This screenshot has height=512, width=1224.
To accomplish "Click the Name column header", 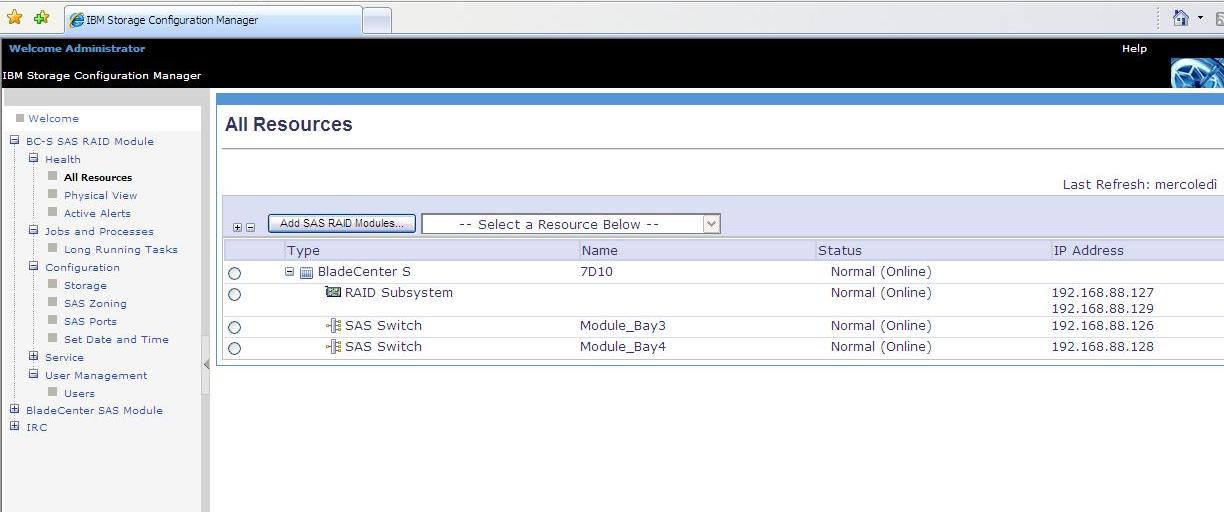I will (x=599, y=250).
